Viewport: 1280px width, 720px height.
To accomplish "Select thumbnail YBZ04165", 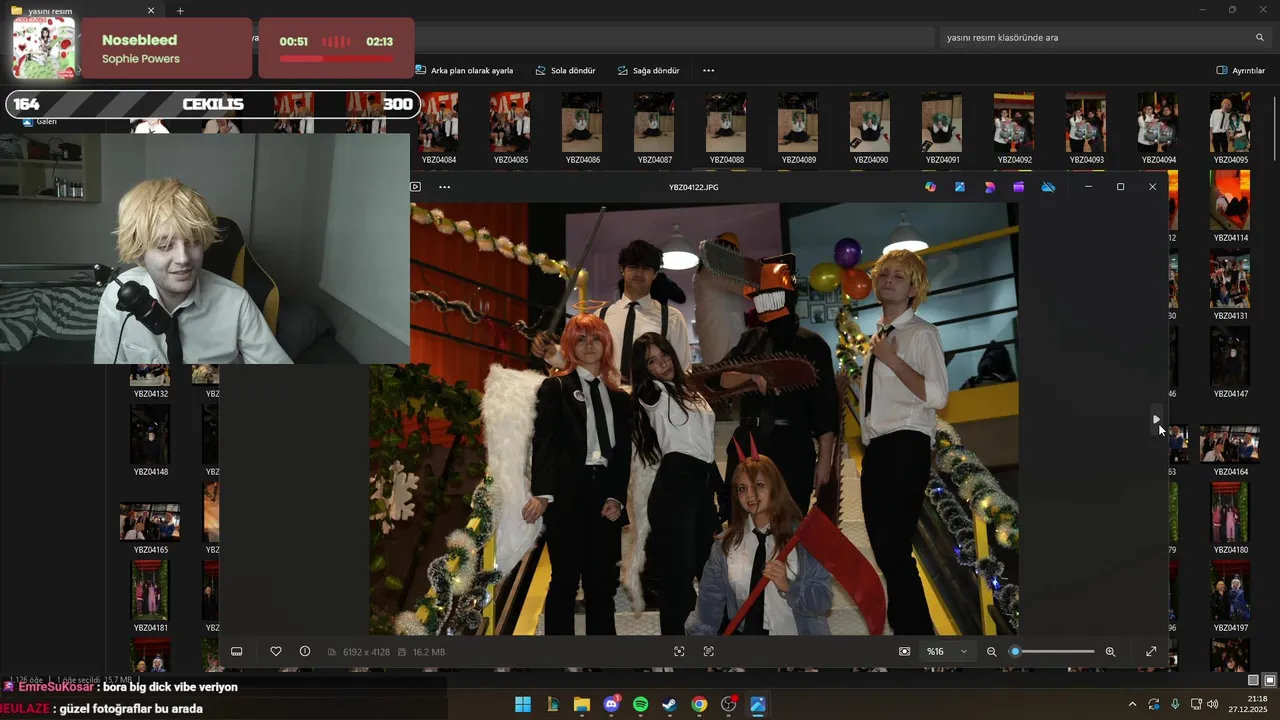I will tap(150, 528).
